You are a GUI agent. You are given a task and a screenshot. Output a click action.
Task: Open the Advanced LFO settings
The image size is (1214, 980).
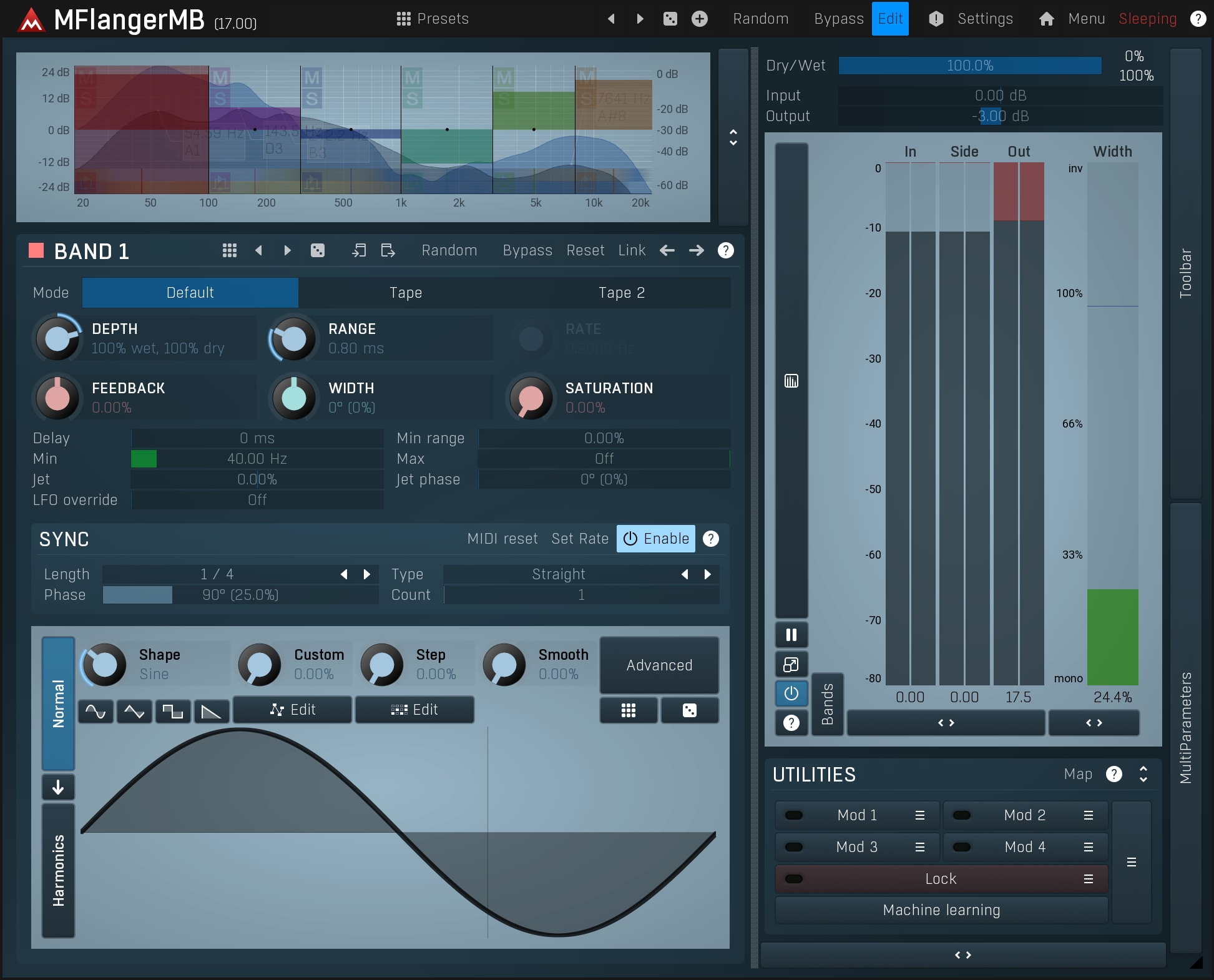(x=659, y=665)
